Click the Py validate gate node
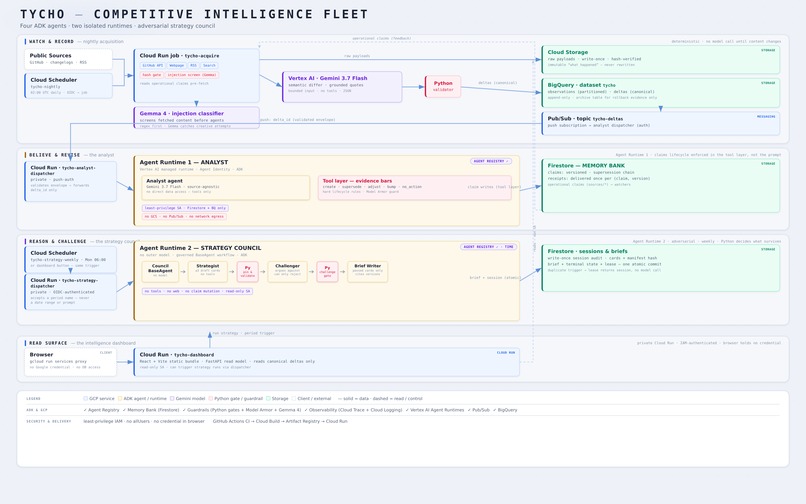Screen dimensions: 806x504 click(247, 272)
